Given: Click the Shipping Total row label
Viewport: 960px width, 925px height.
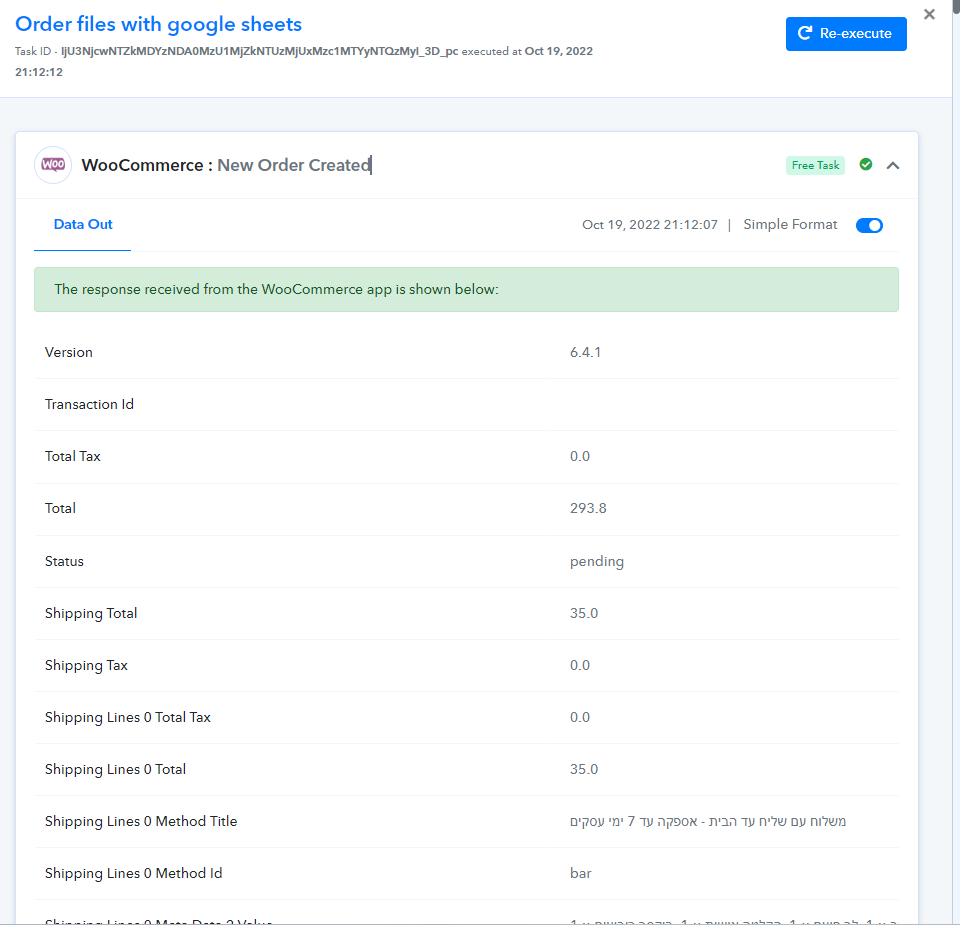Looking at the screenshot, I should click(91, 613).
